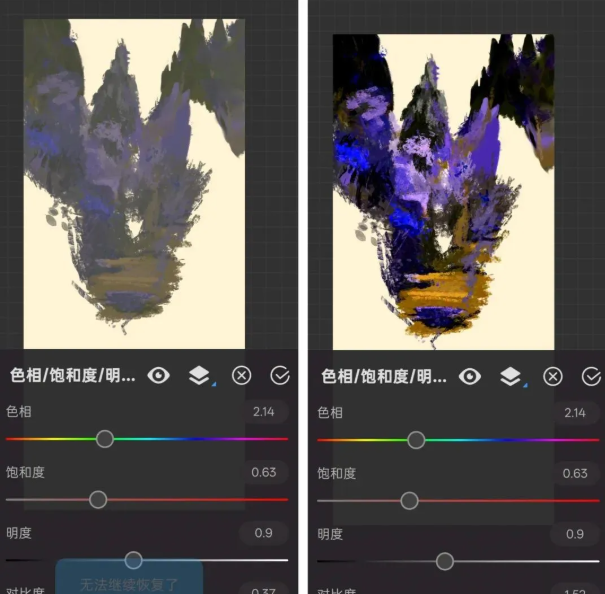
Task: Click the 明度 brightness slider handle in right panel
Action: (445, 561)
